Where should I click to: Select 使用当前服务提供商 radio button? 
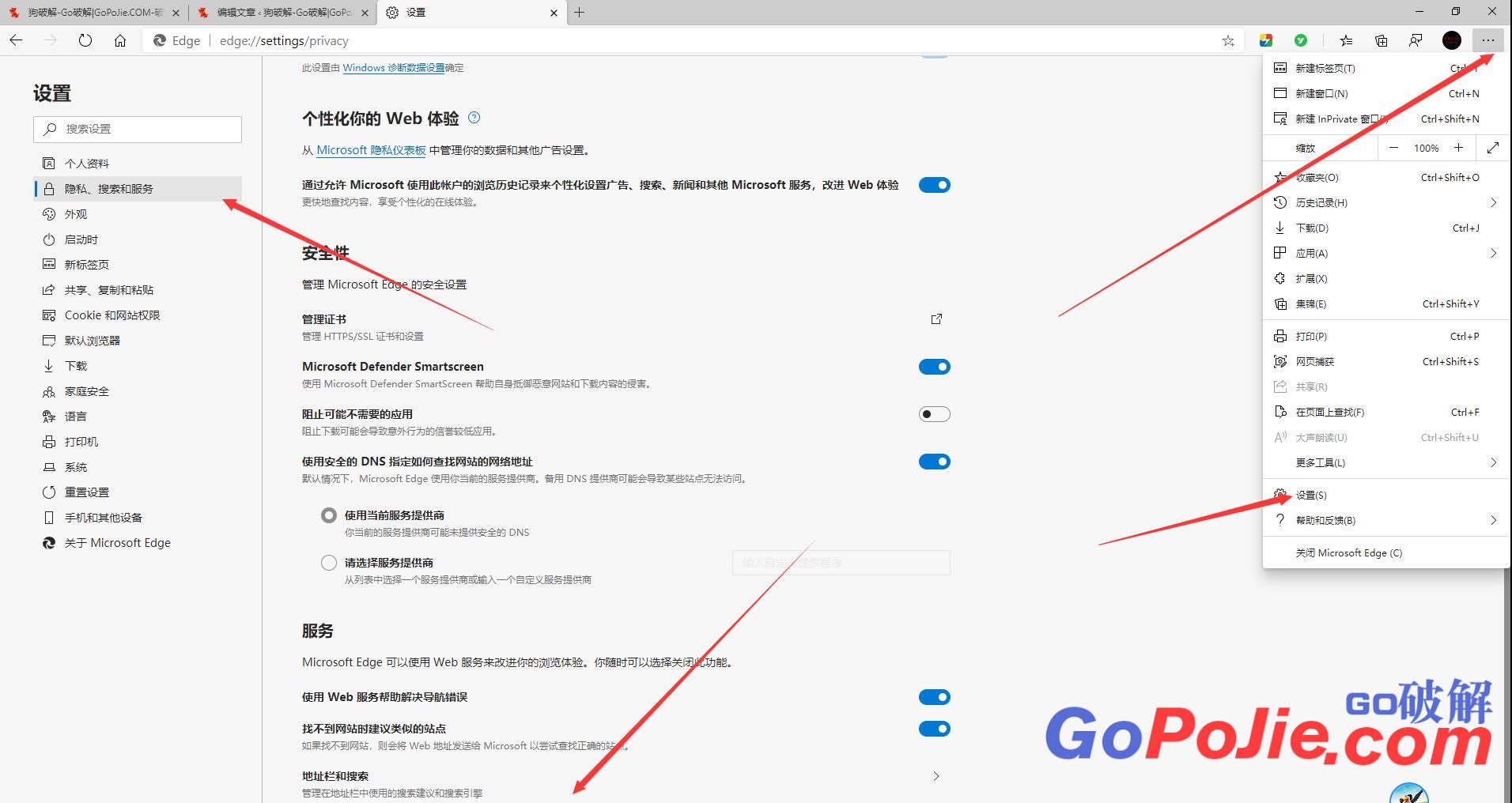tap(329, 515)
